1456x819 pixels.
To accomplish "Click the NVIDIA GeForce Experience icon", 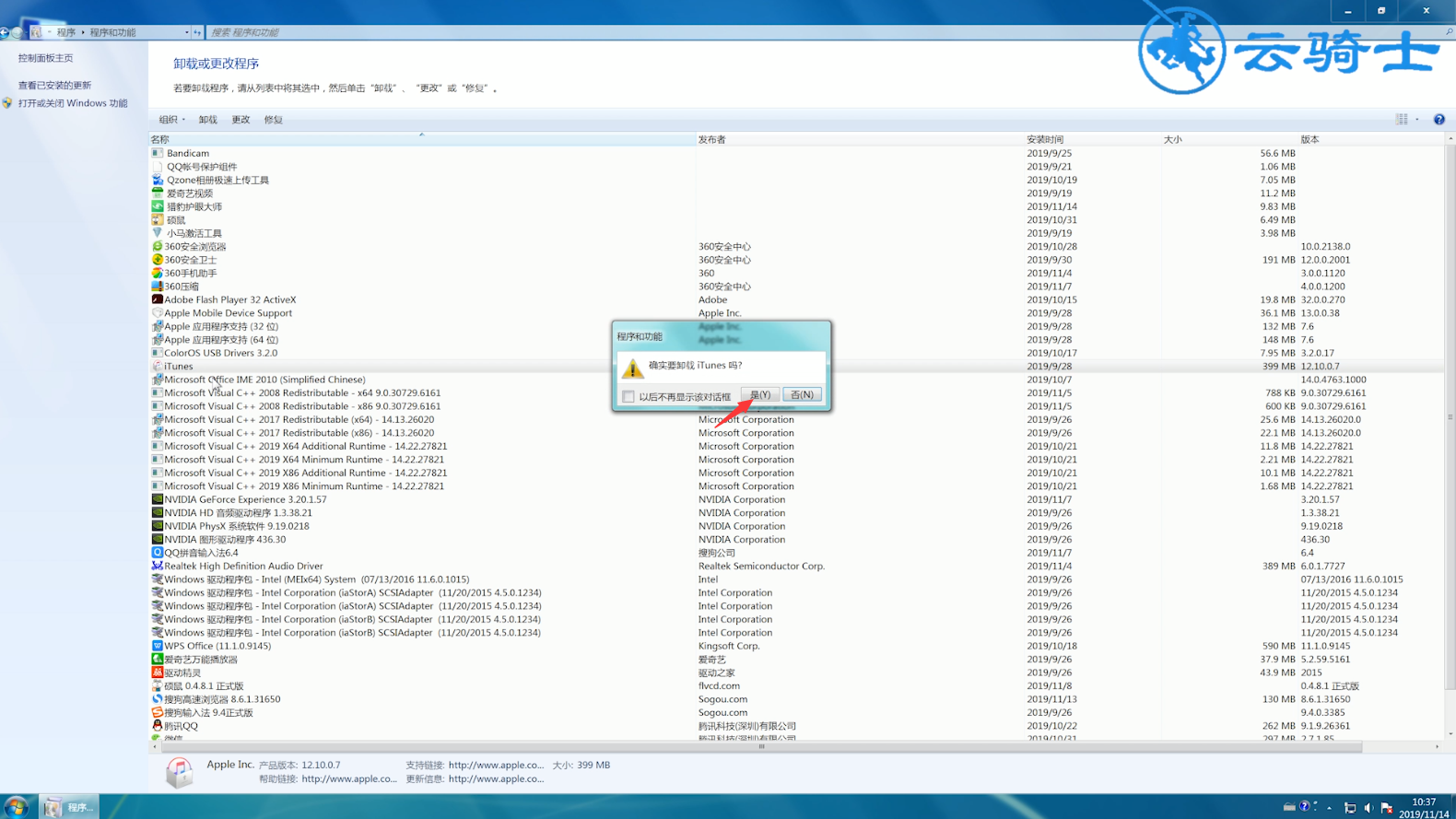I will (158, 499).
